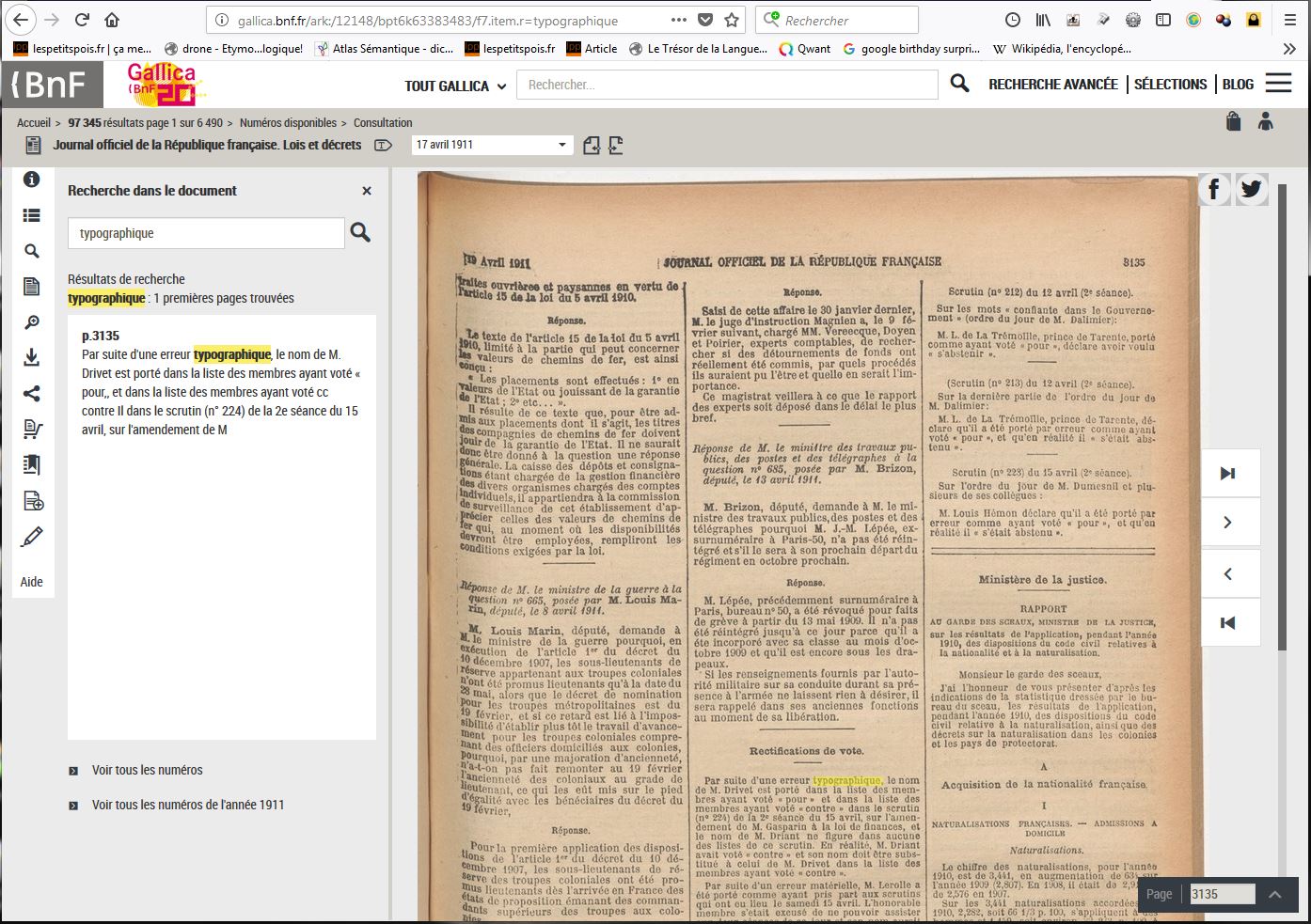The width and height of the screenshot is (1311, 924).
Task: Share page via Facebook icon
Action: point(1213,190)
